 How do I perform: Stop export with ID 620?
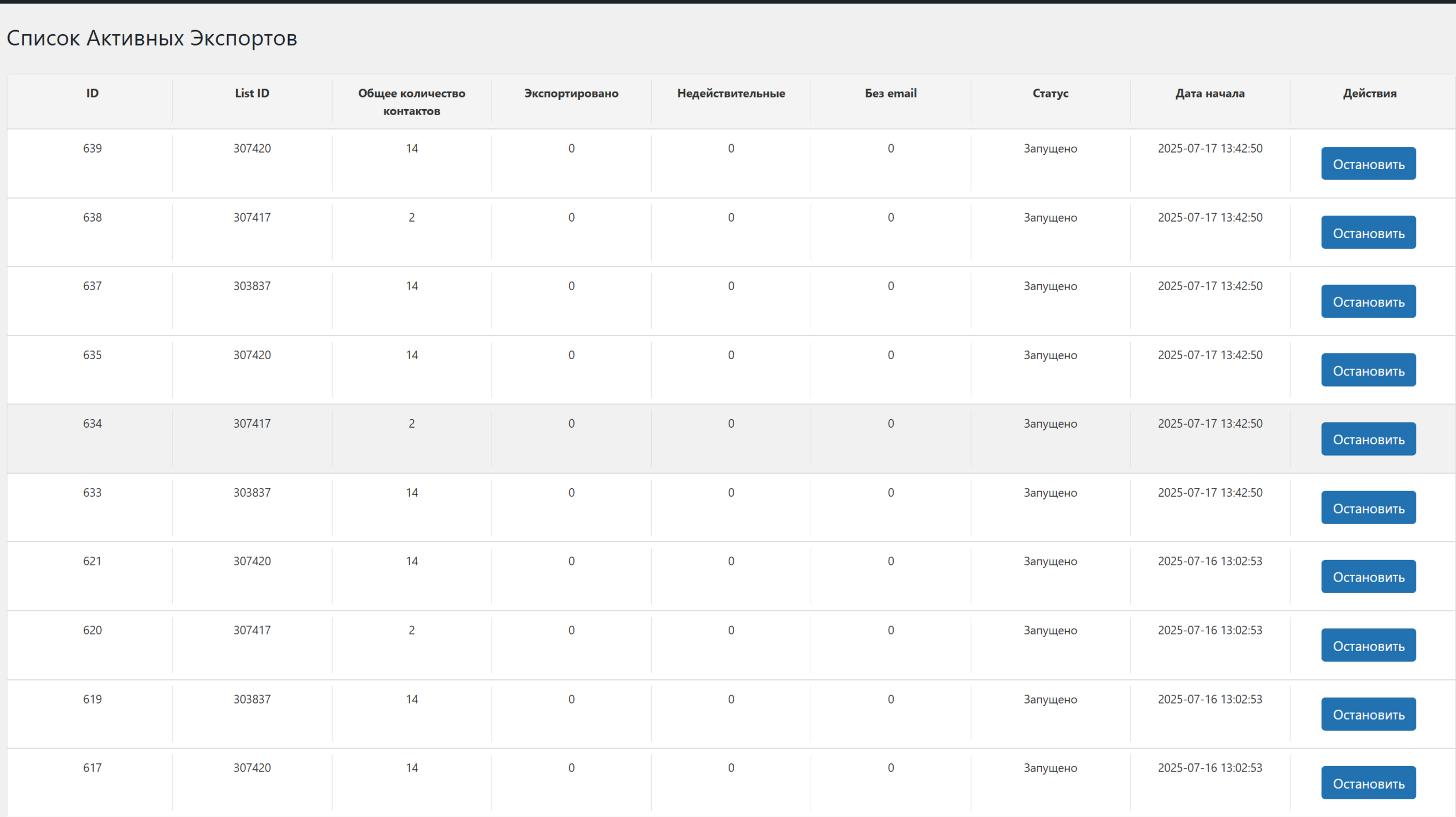pyautogui.click(x=1368, y=646)
